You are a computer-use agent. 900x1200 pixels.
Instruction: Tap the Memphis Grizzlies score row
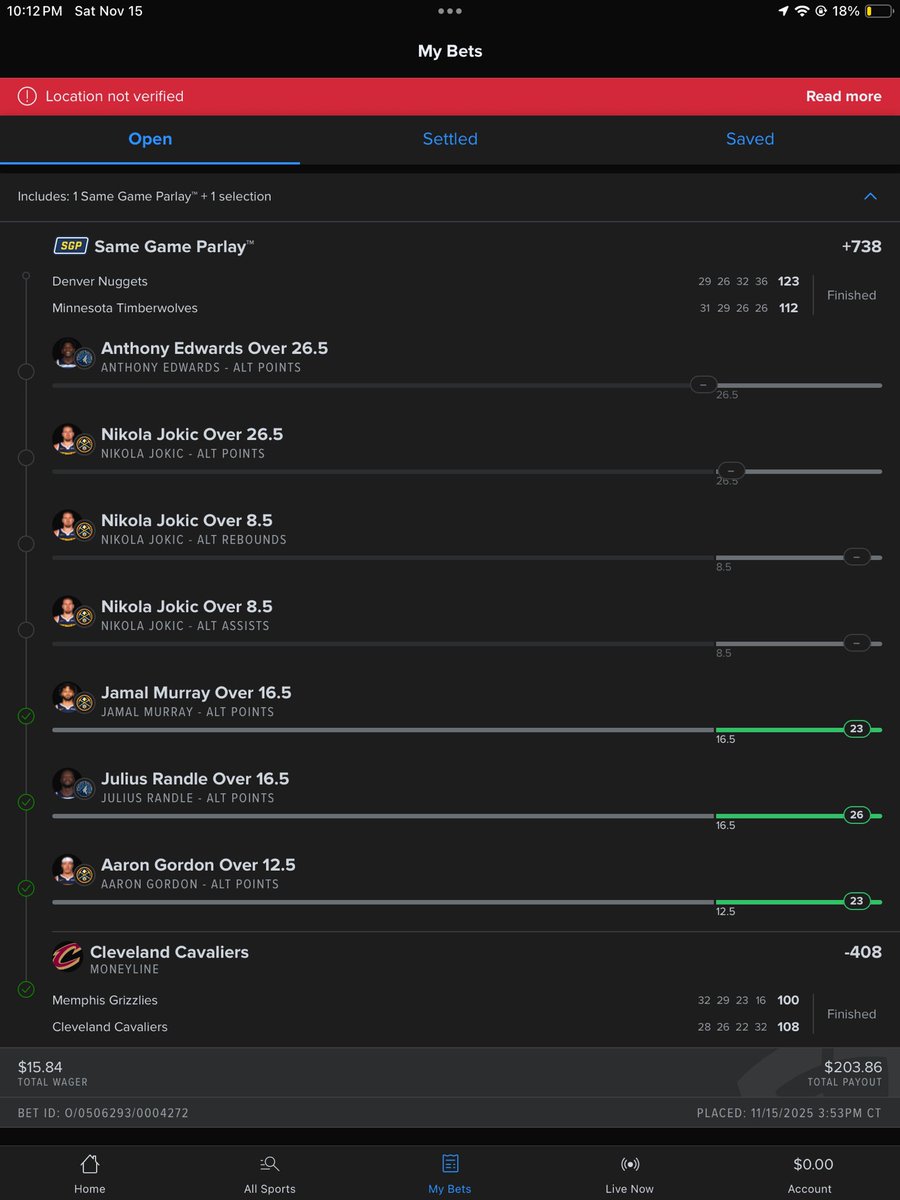[x=426, y=1000]
